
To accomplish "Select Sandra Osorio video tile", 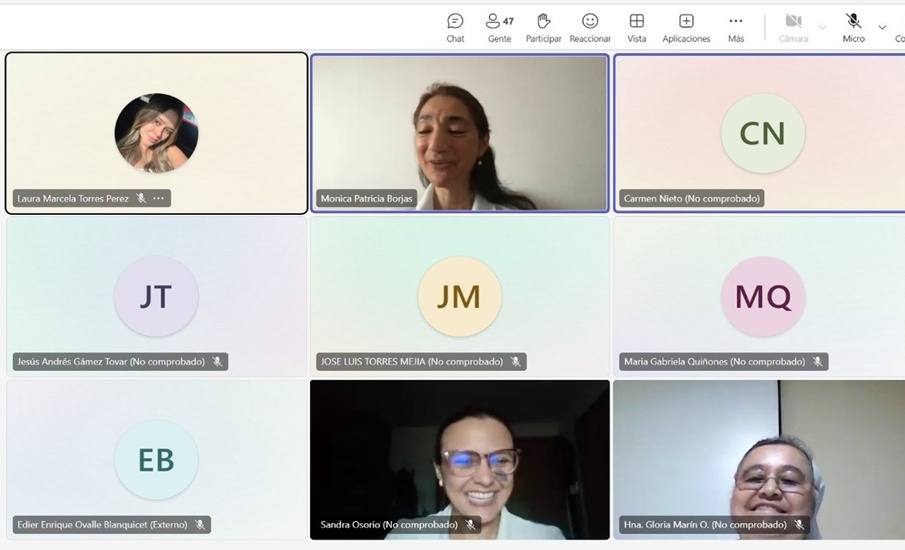I will (x=459, y=460).
